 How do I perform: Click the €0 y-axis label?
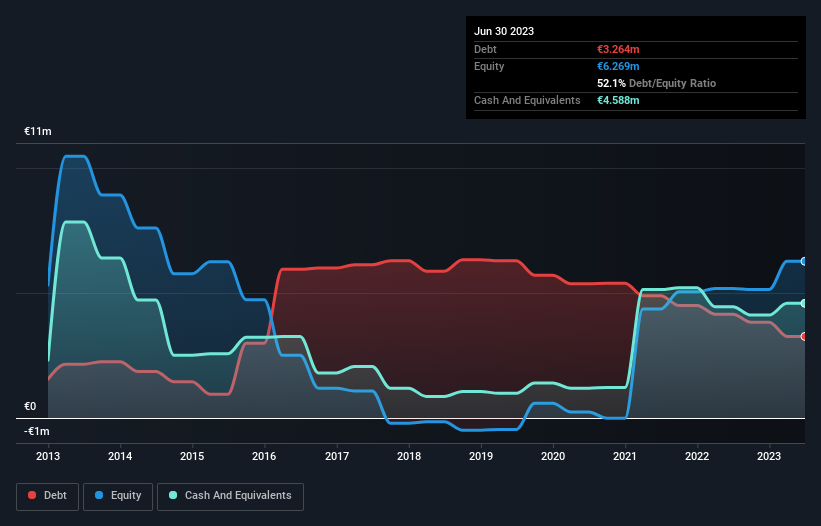[30, 406]
